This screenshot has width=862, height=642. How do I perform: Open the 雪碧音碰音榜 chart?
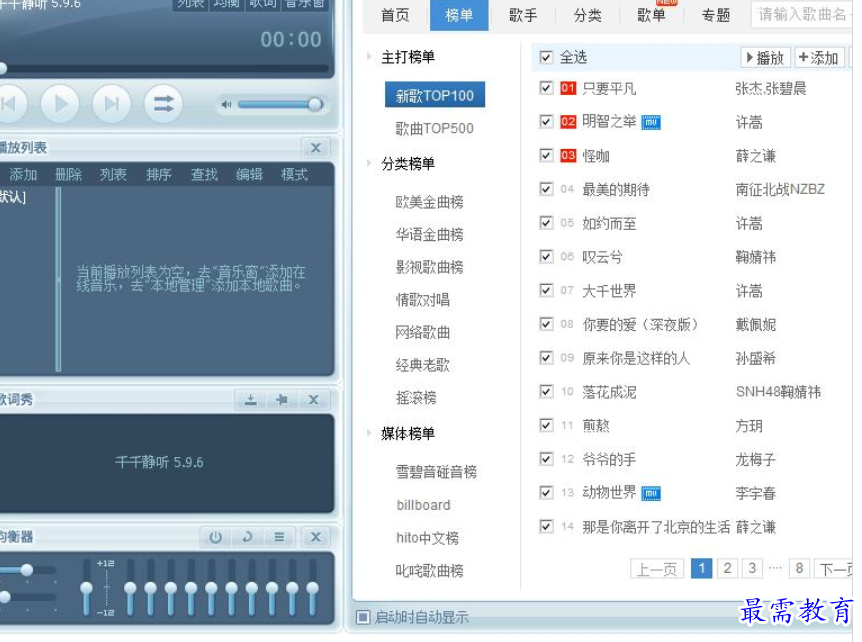tap(436, 472)
